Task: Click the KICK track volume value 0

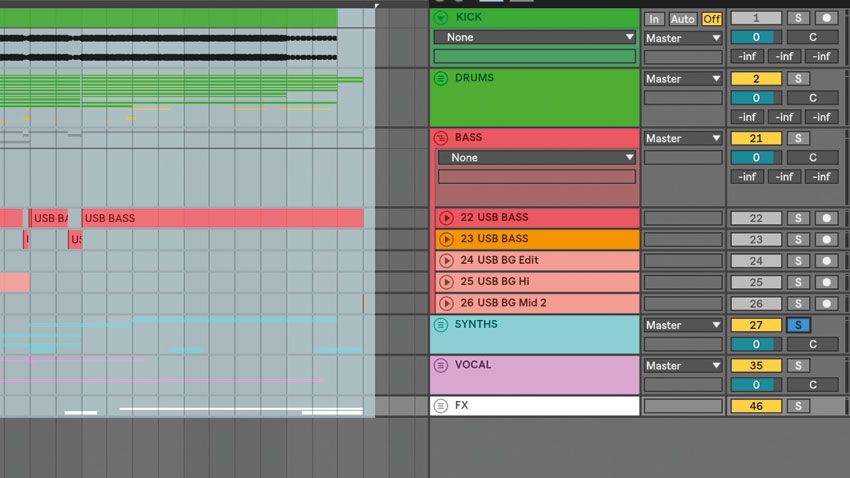Action: click(x=756, y=37)
